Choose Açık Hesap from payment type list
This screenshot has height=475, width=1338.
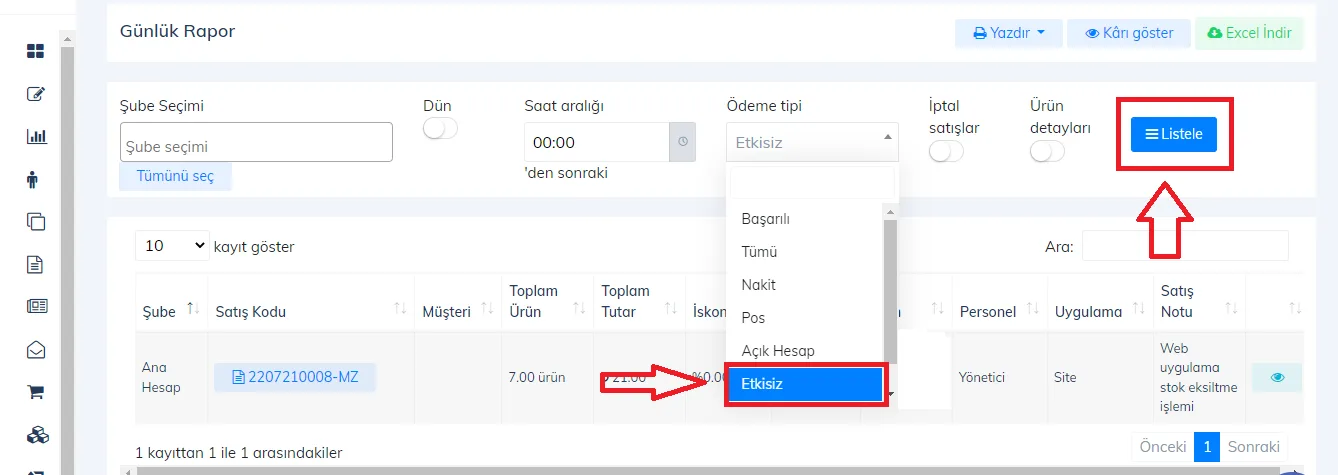(x=805, y=351)
